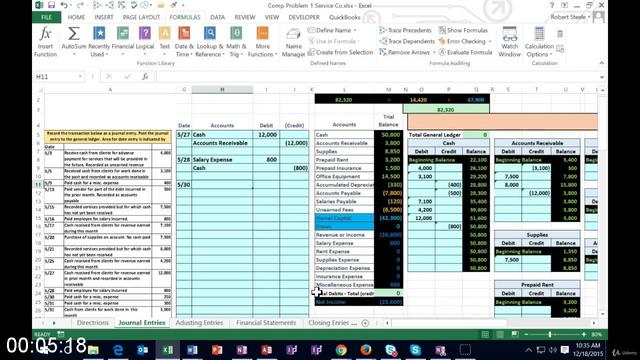
Task: Click the zoom out minus button
Action: pyautogui.click(x=526, y=334)
